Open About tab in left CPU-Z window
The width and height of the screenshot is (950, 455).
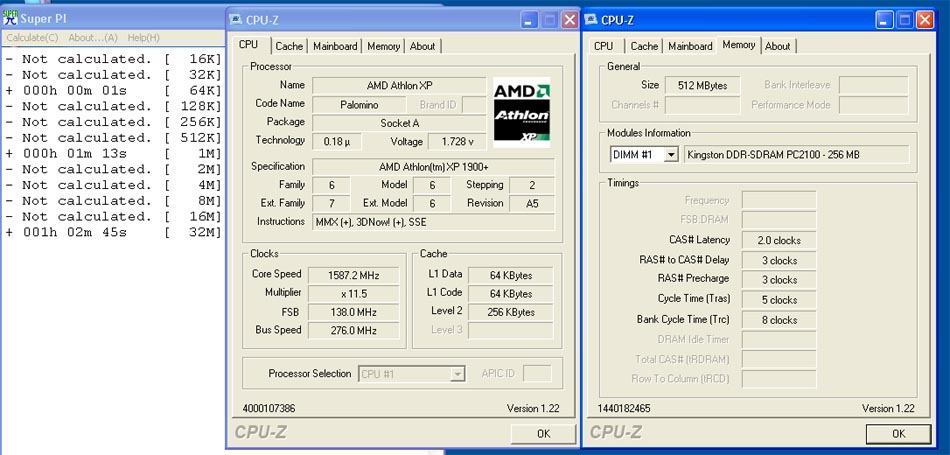point(422,46)
